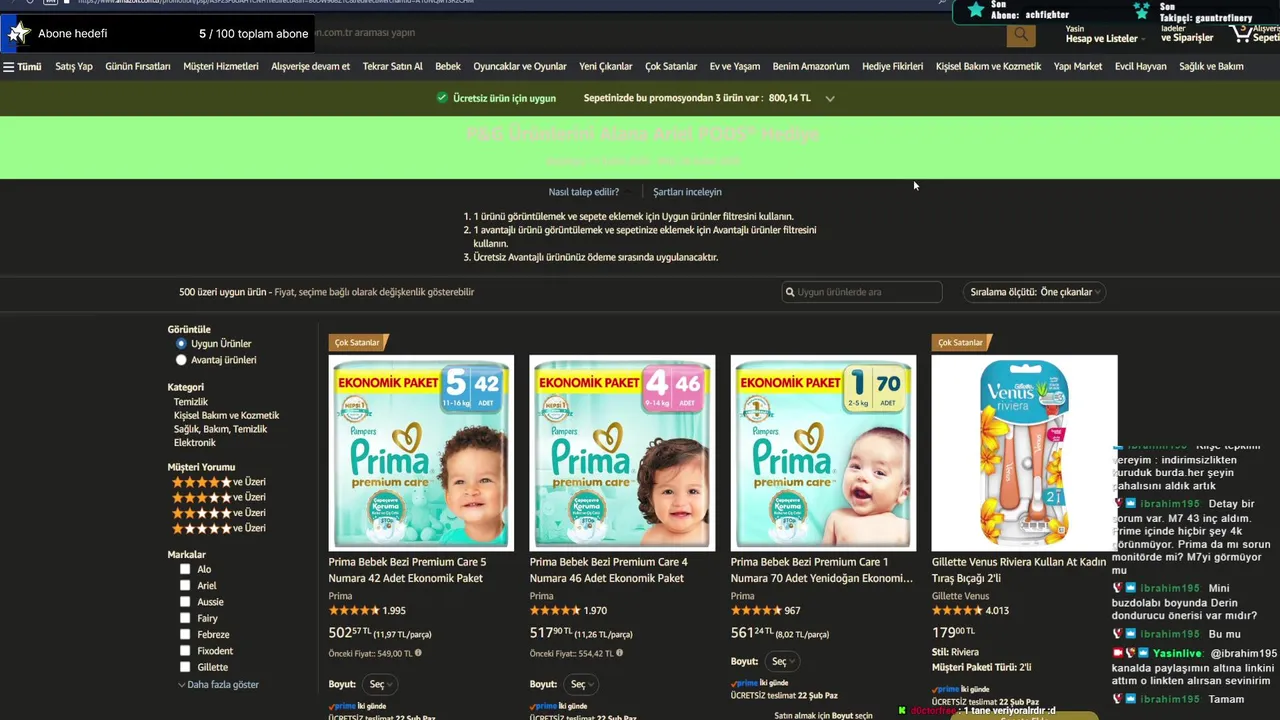Click the search icon in Uygun ürünlerde ara
This screenshot has height=720, width=1280.
click(790, 292)
